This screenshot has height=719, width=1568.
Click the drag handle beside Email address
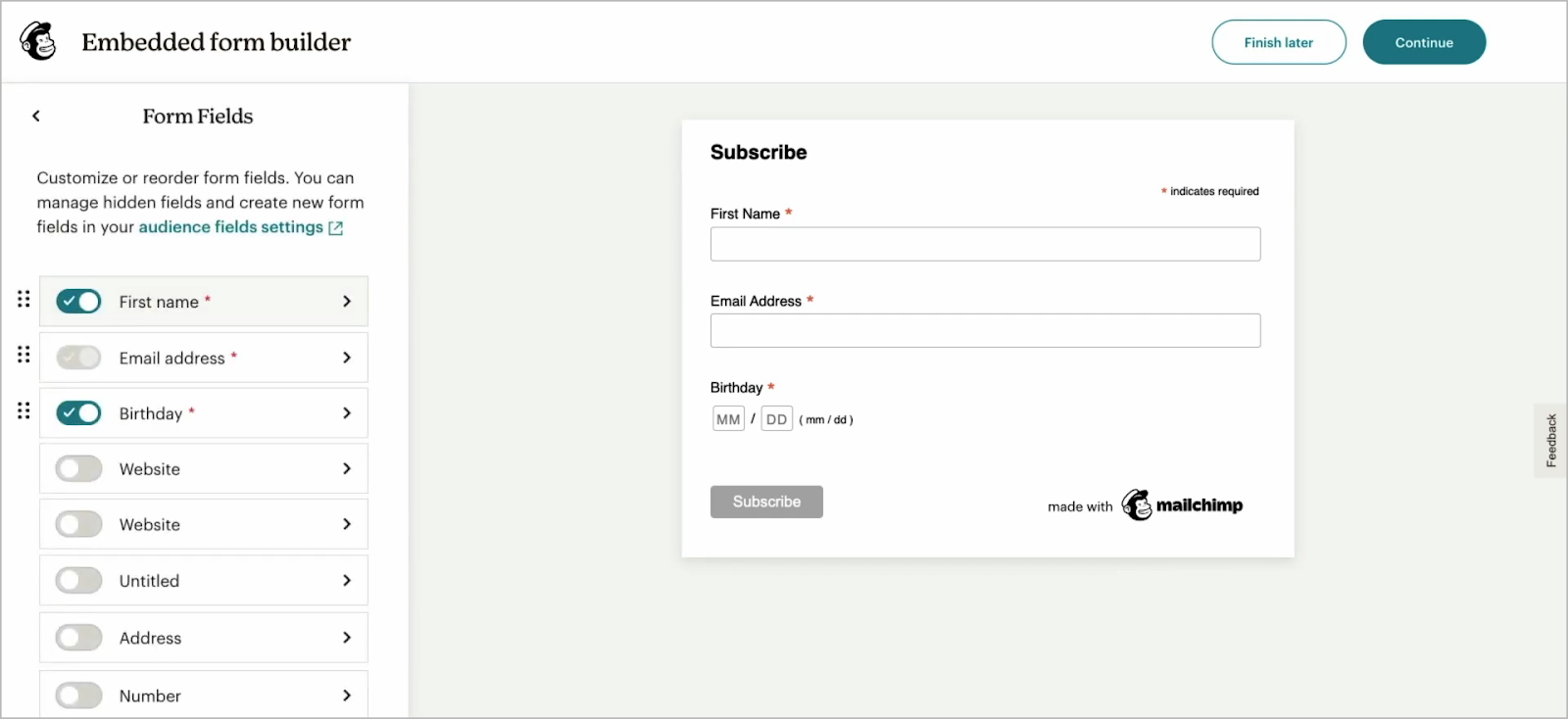click(24, 355)
